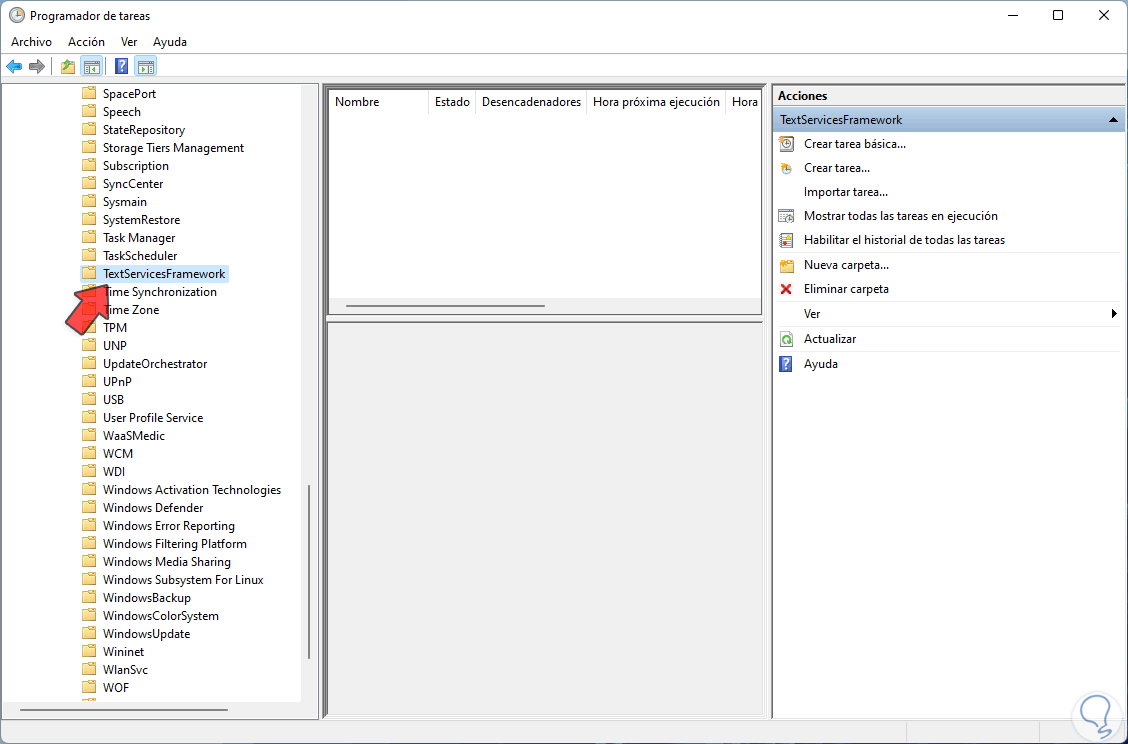Click the tree pane vertical scrollbar
The image size is (1128, 744).
(x=309, y=571)
